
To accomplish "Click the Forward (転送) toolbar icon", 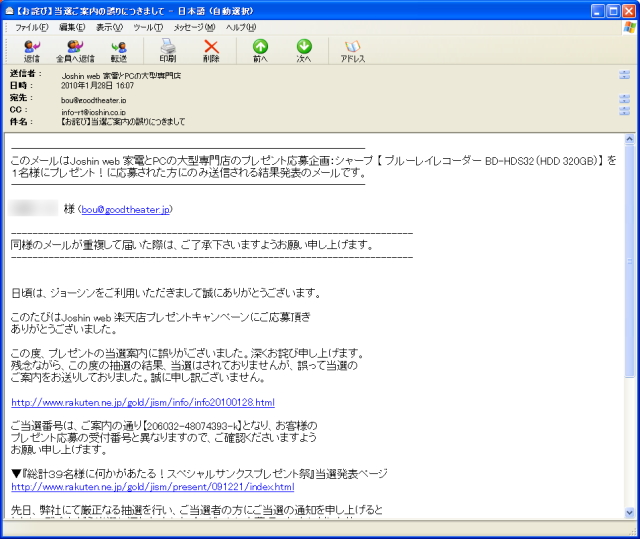I will (119, 51).
